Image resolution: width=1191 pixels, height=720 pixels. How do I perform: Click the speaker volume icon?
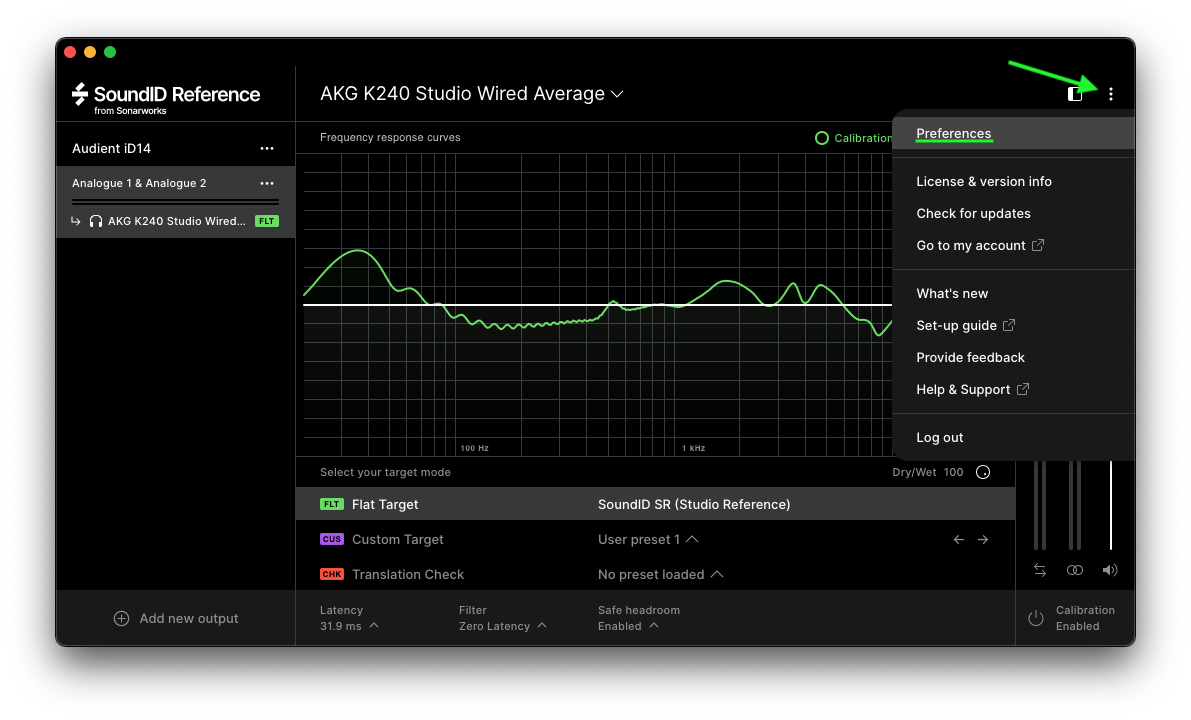tap(1110, 570)
